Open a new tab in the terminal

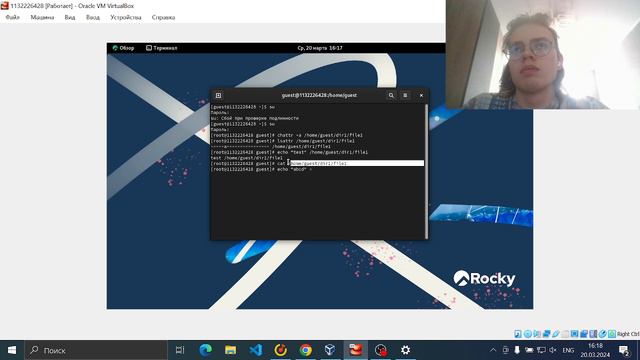pos(218,95)
